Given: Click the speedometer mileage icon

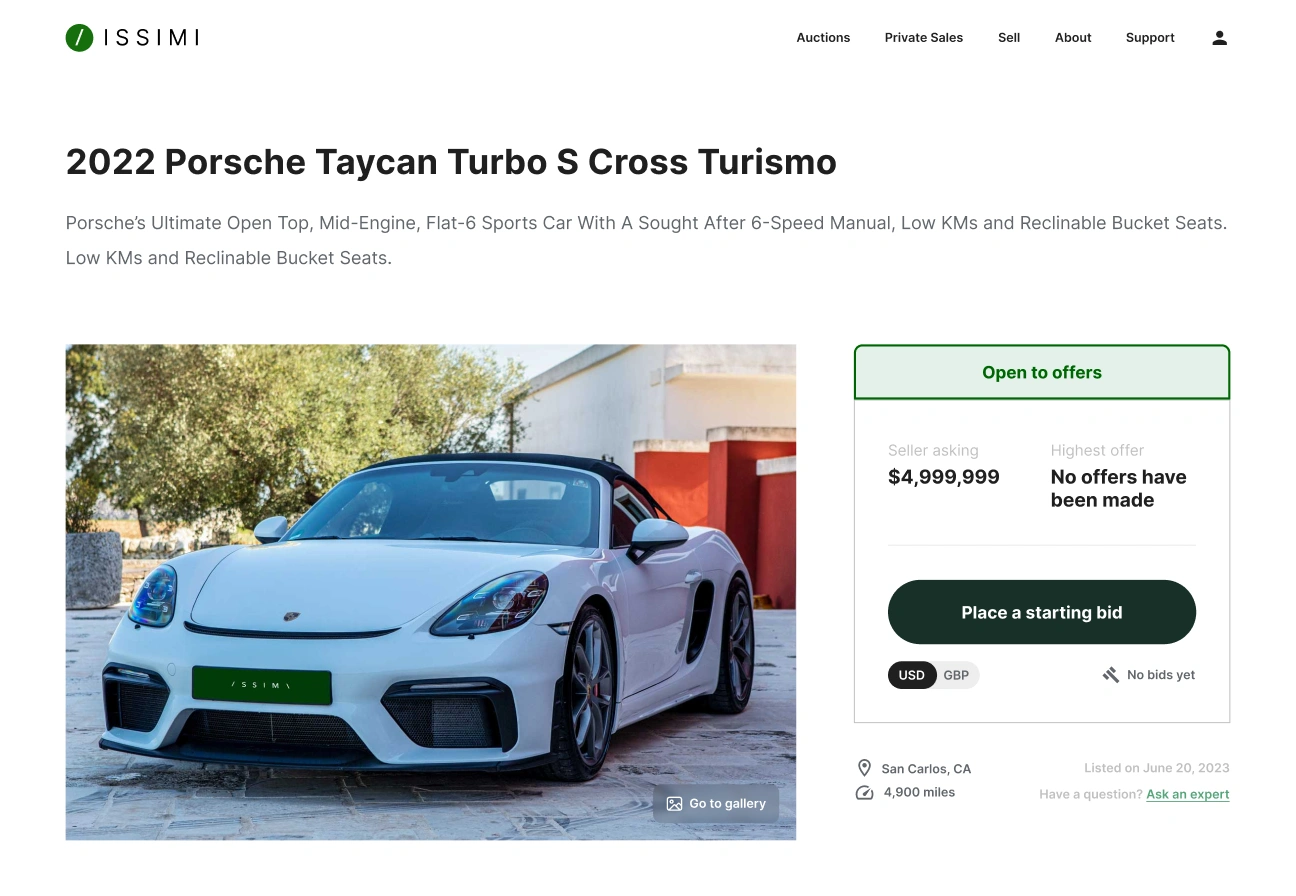Looking at the screenshot, I should pos(864,793).
